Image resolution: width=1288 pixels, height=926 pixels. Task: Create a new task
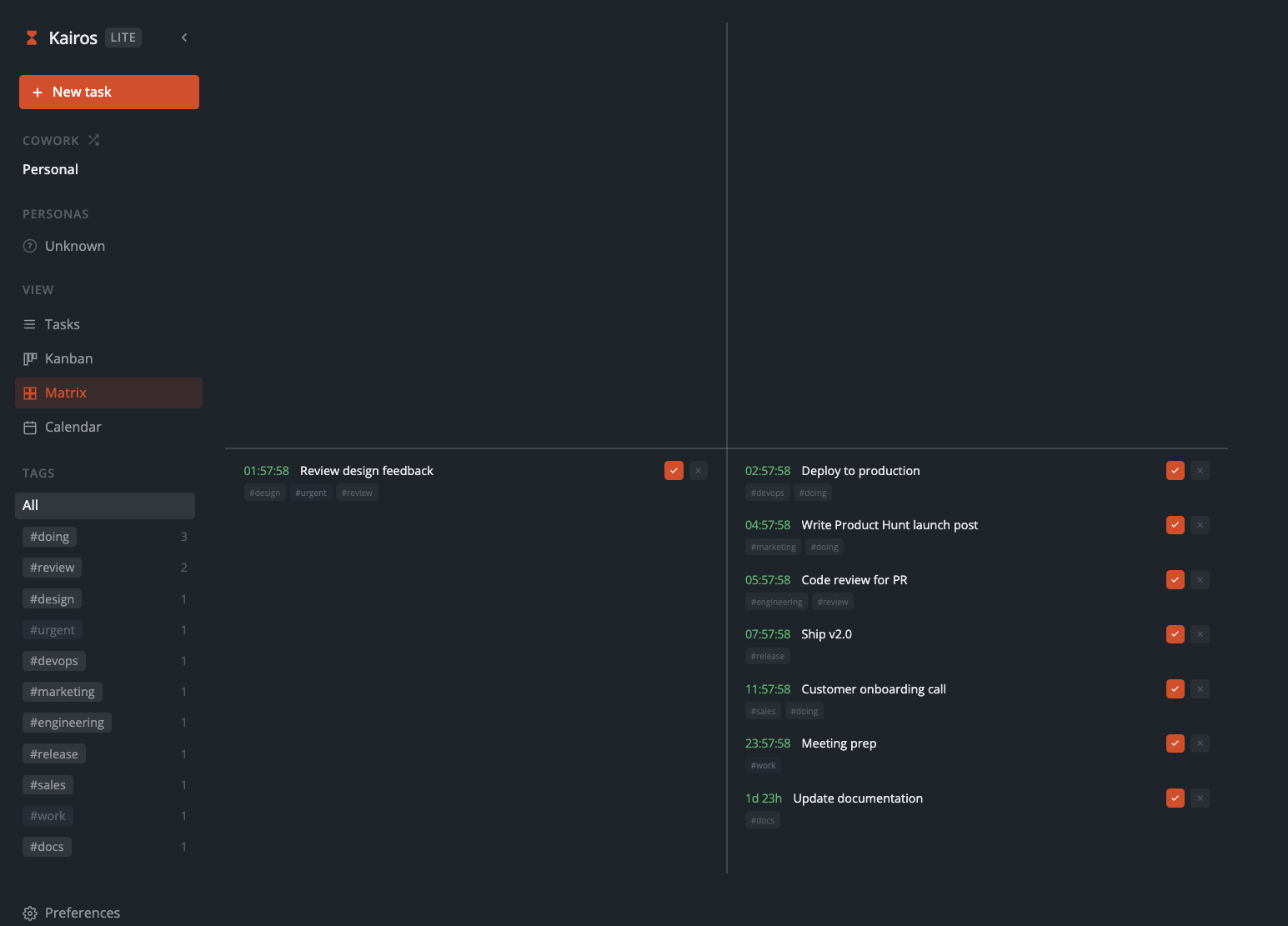coord(108,92)
